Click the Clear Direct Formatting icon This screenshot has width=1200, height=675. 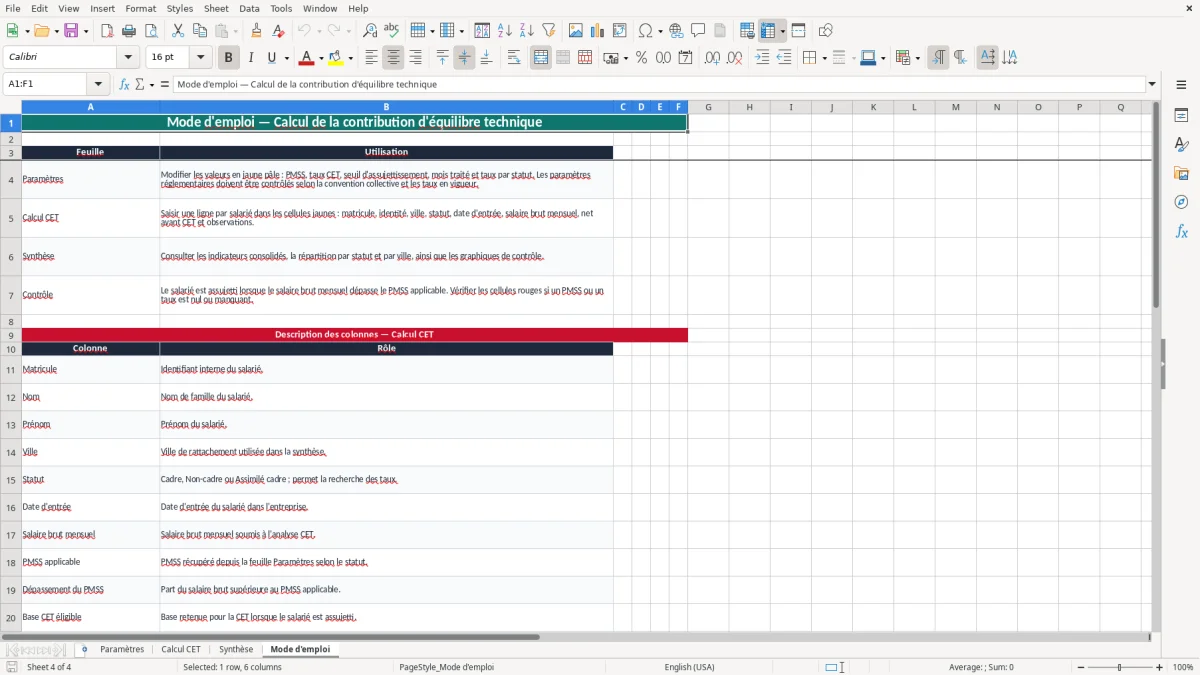point(277,31)
